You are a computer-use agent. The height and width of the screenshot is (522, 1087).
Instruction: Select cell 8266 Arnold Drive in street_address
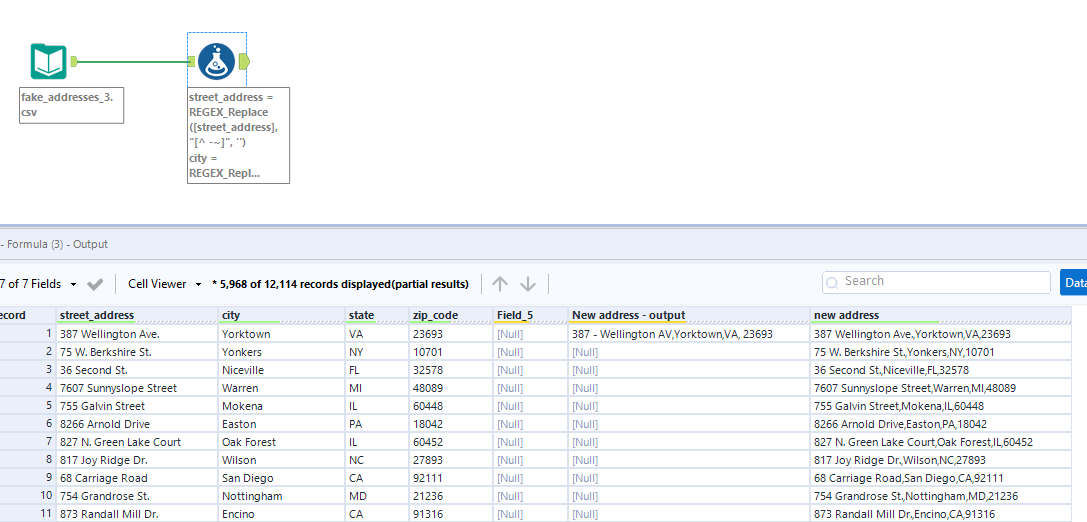(x=137, y=424)
